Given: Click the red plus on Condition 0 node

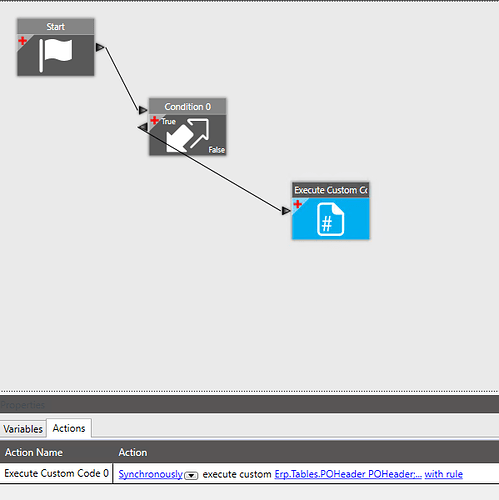Looking at the screenshot, I should [154, 120].
